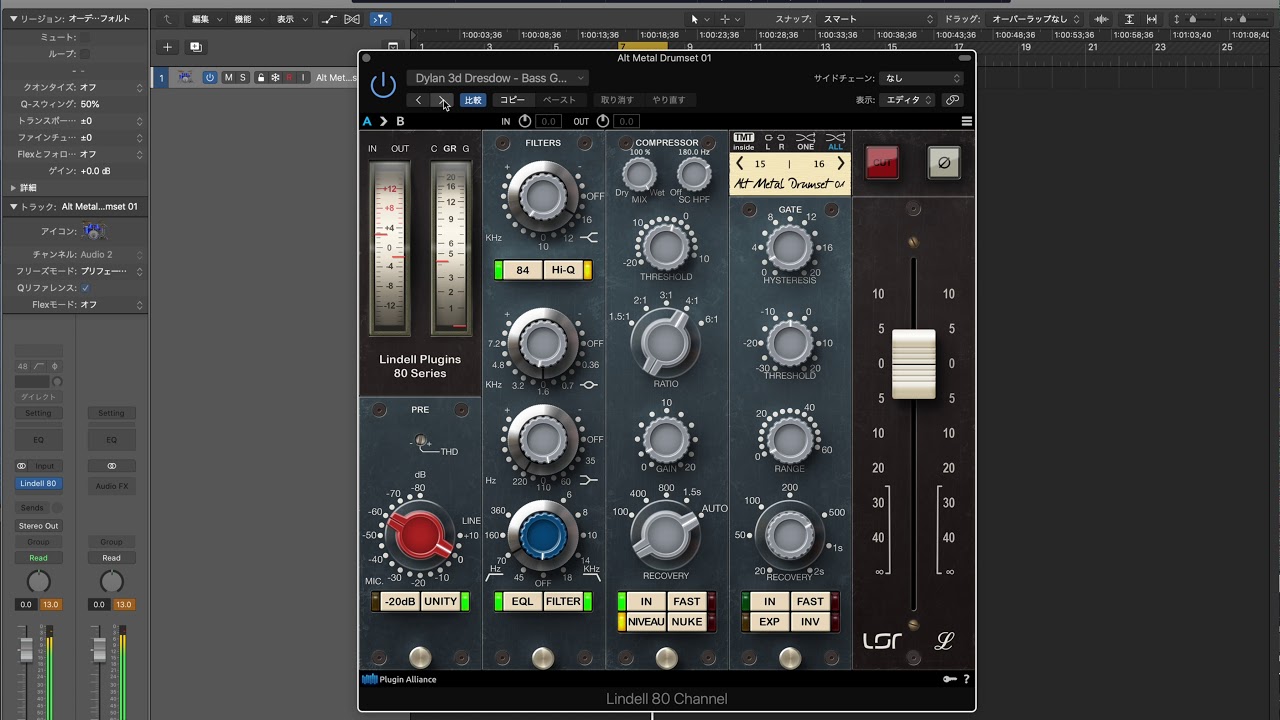Click the Paste button in plugin header
Viewport: 1280px width, 720px height.
tap(559, 100)
